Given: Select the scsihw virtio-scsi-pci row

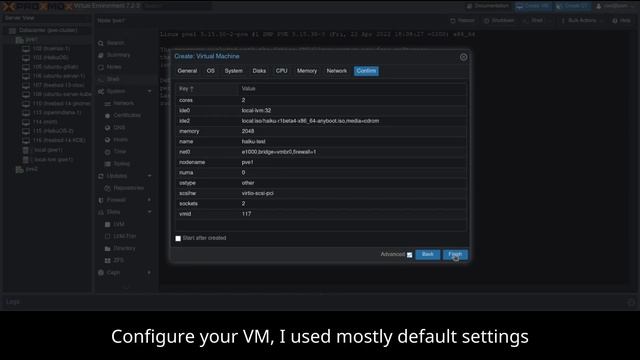Looking at the screenshot, I should (321, 193).
